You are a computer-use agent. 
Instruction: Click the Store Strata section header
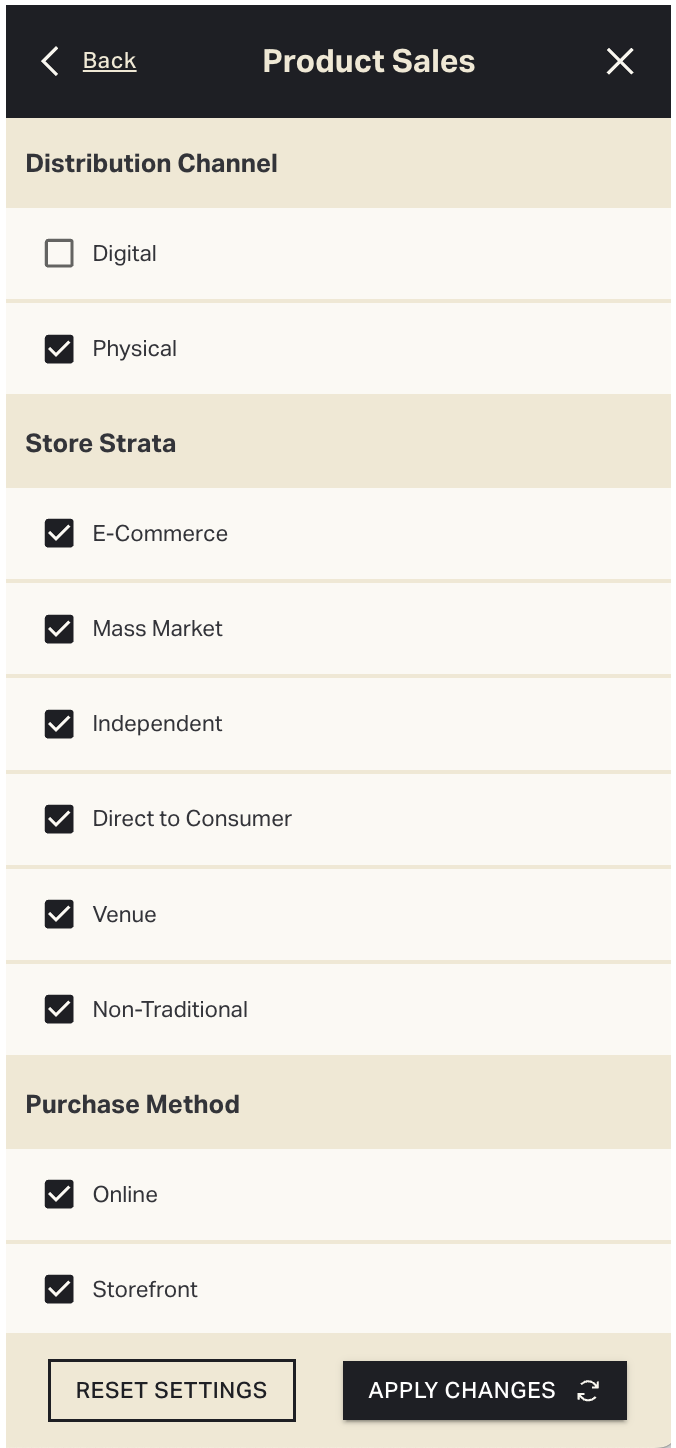(x=101, y=443)
